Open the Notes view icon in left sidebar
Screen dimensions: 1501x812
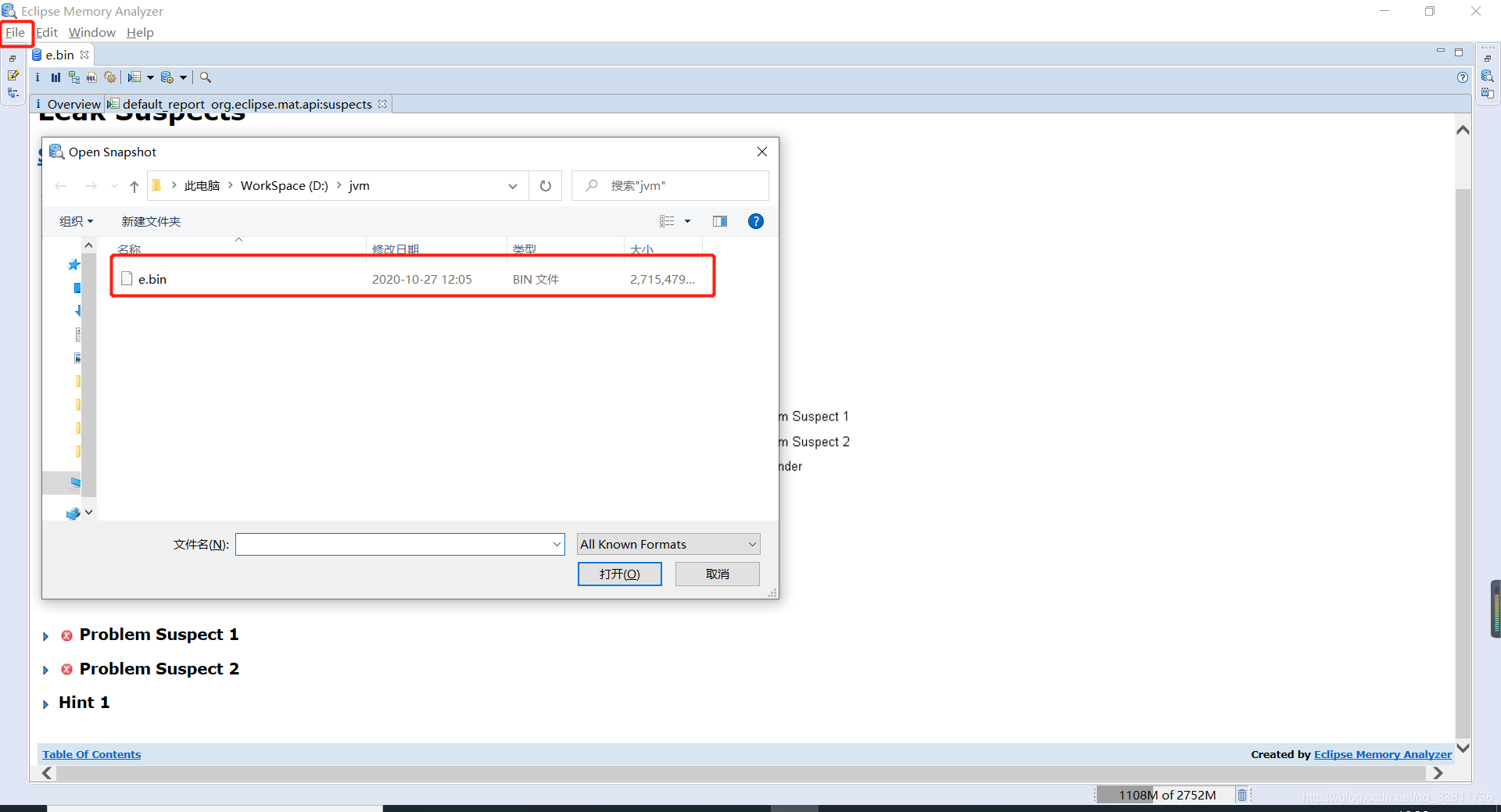click(x=13, y=76)
